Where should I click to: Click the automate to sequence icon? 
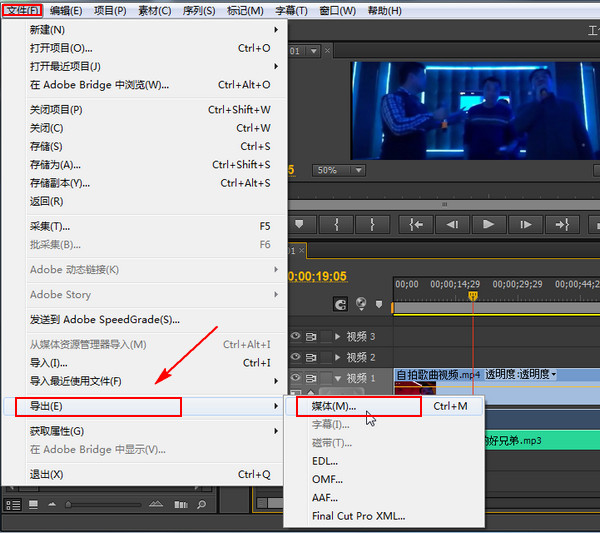pos(181,505)
